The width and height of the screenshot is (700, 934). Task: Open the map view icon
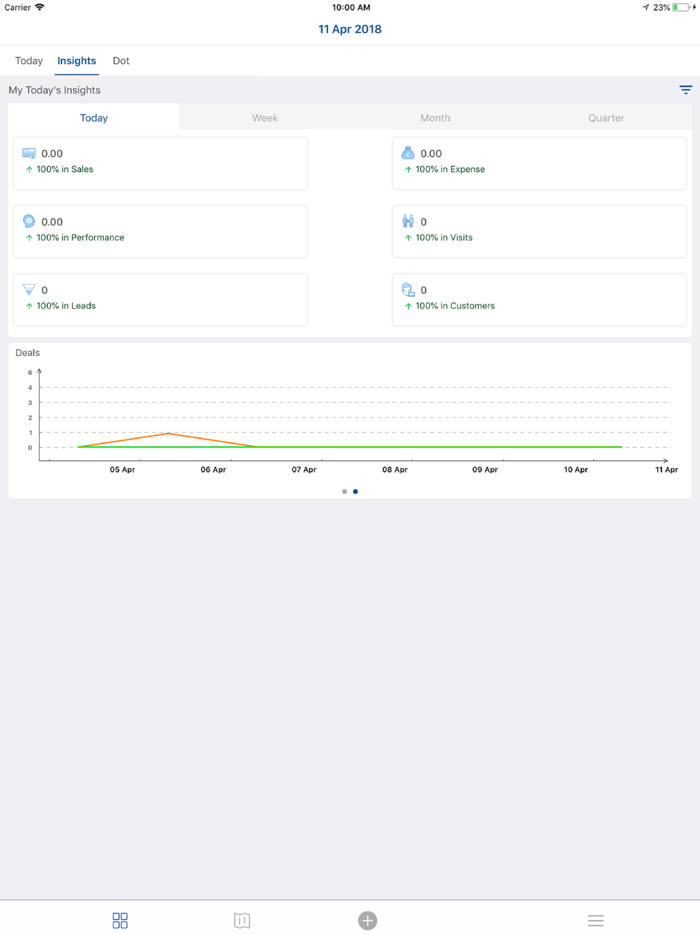click(x=242, y=920)
